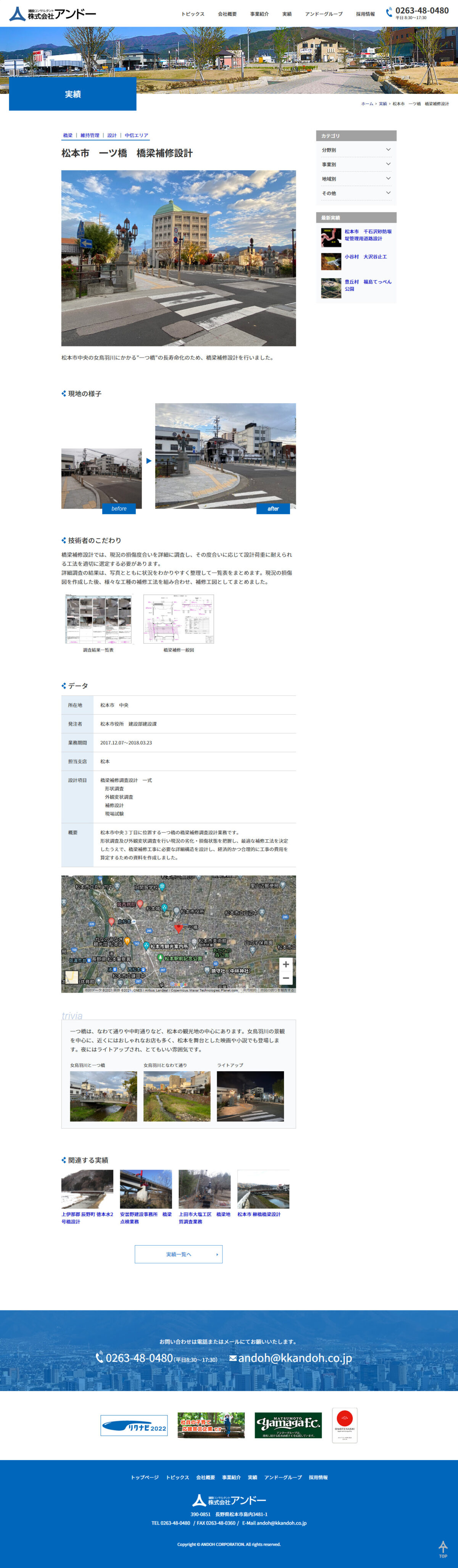Image resolution: width=458 pixels, height=1568 pixels.
Task: Open the 調査結果一覧表 thumbnail image
Action: 98,619
